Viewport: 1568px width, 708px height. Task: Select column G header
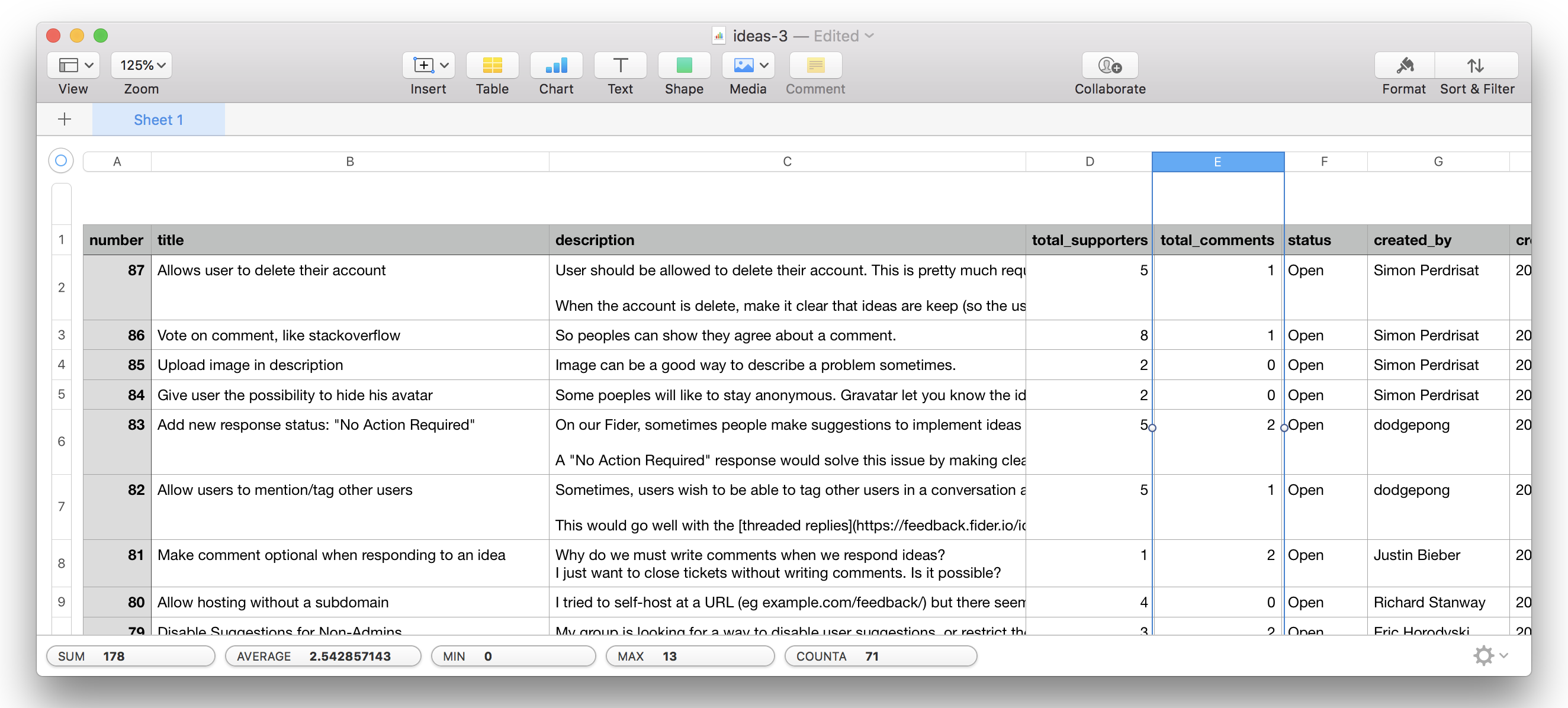coord(1438,162)
